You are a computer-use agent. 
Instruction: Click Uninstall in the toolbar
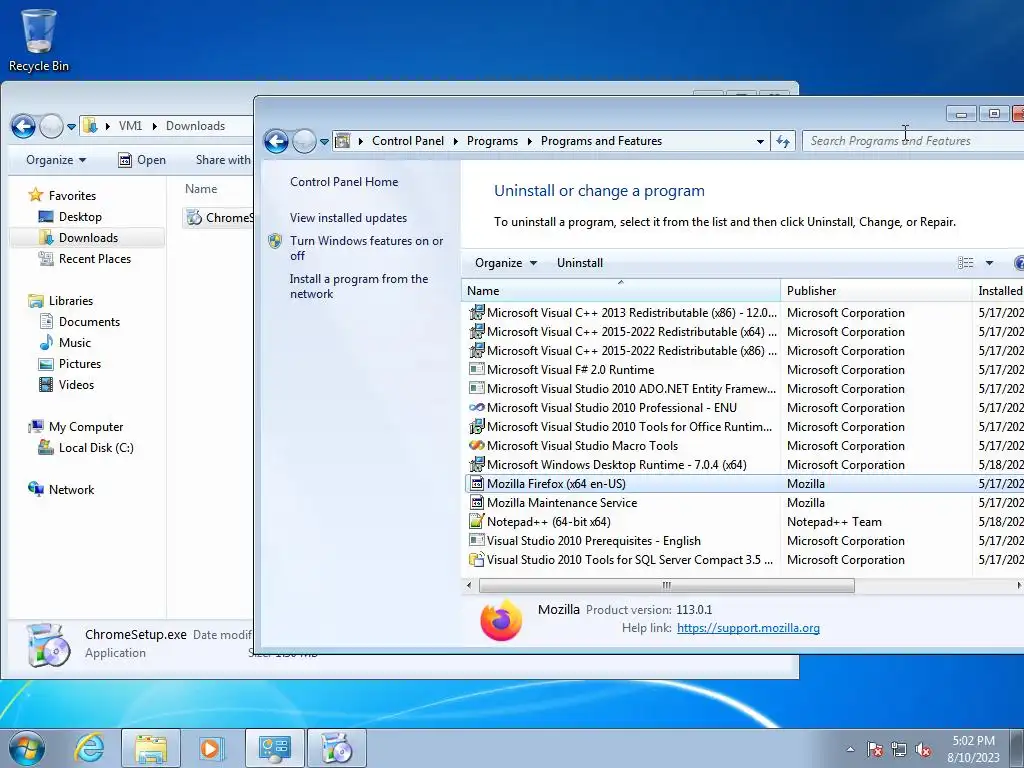coord(580,263)
